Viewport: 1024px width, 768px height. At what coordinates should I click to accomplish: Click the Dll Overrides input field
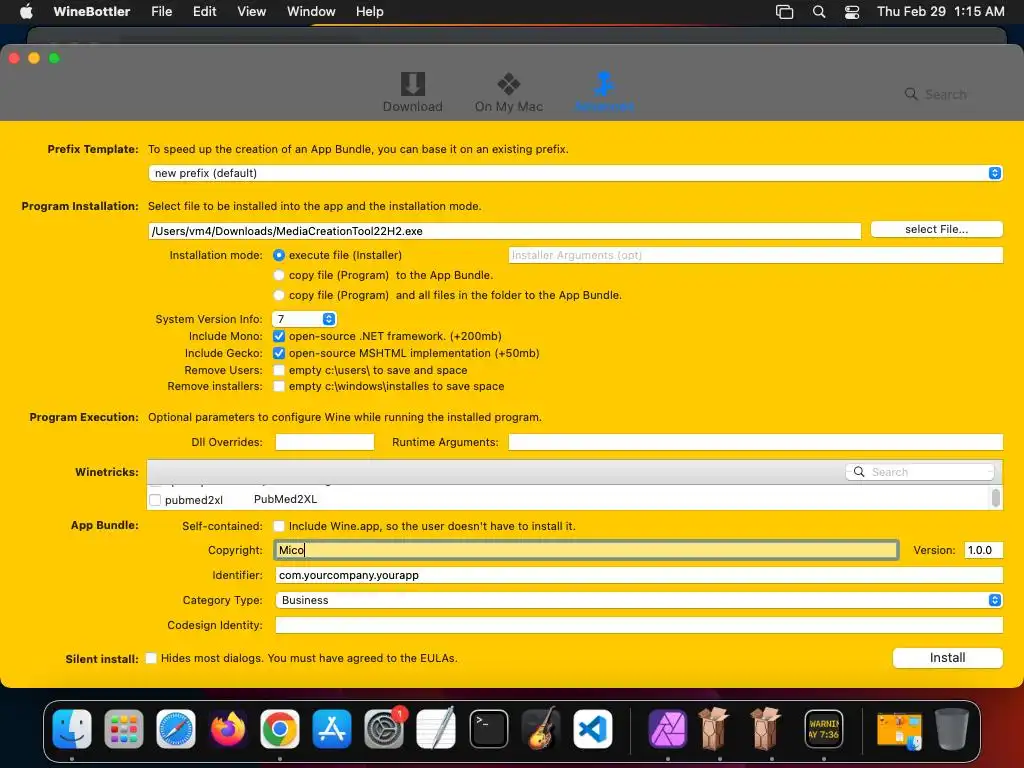[x=325, y=442]
